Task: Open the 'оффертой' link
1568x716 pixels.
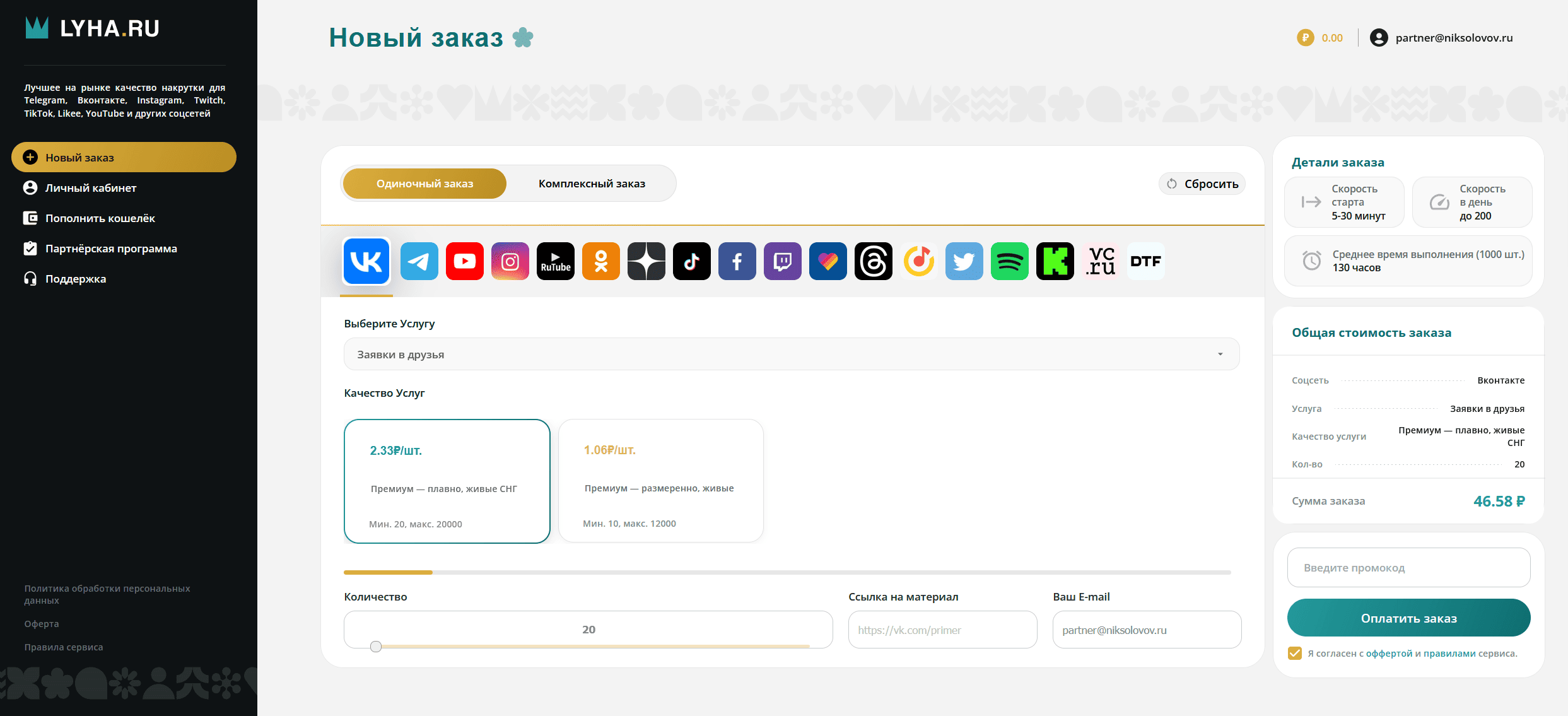Action: coord(1389,654)
